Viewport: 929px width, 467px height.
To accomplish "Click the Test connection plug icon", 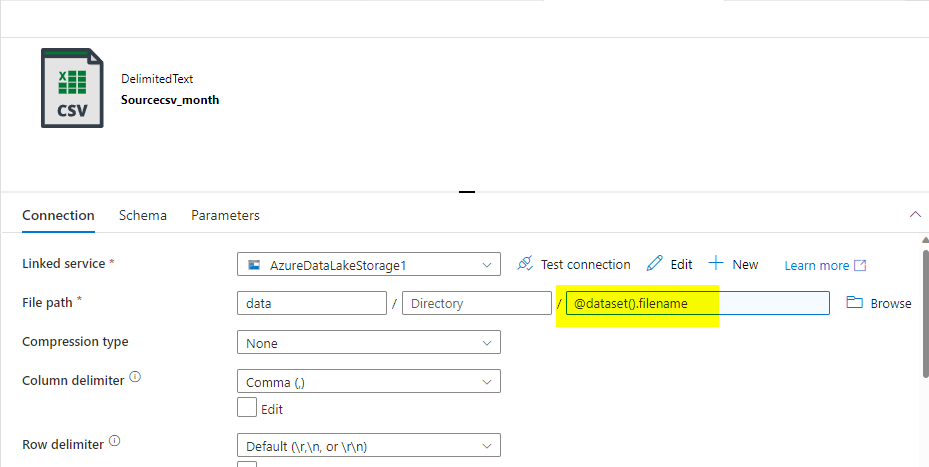I will [x=525, y=264].
